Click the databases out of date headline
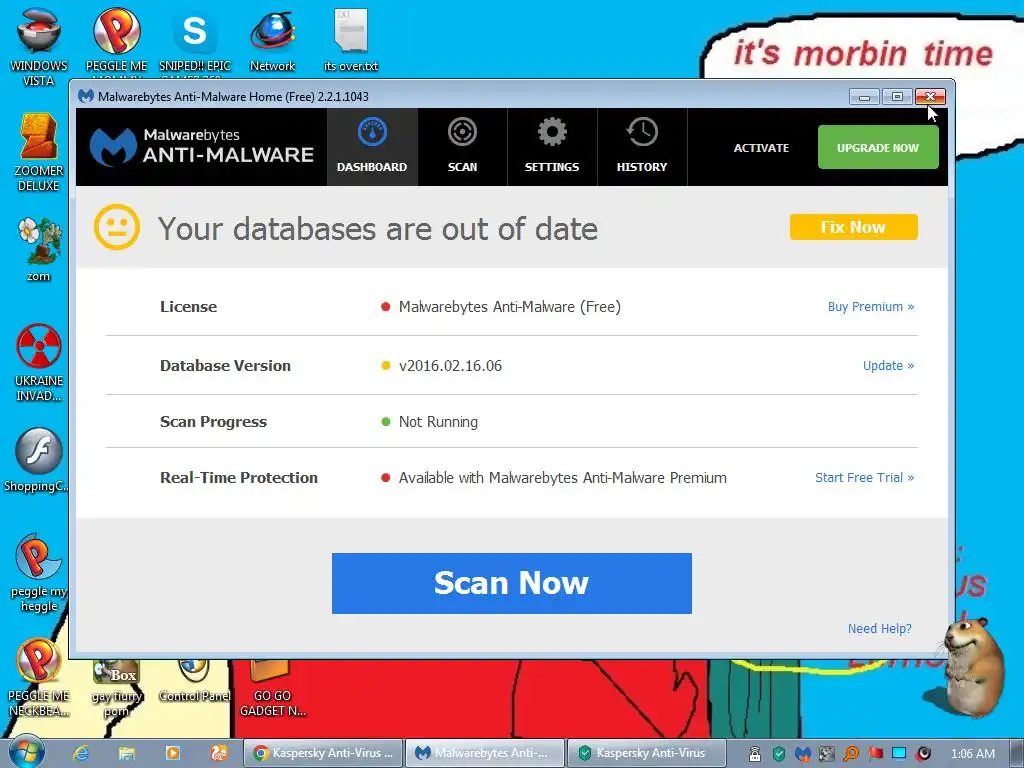 pos(378,229)
